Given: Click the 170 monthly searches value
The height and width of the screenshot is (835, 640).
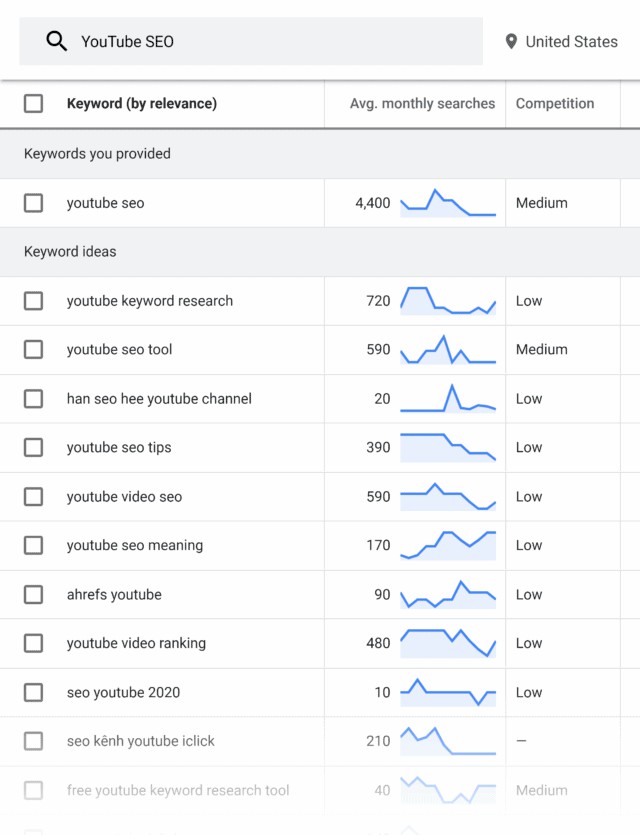Looking at the screenshot, I should [379, 545].
